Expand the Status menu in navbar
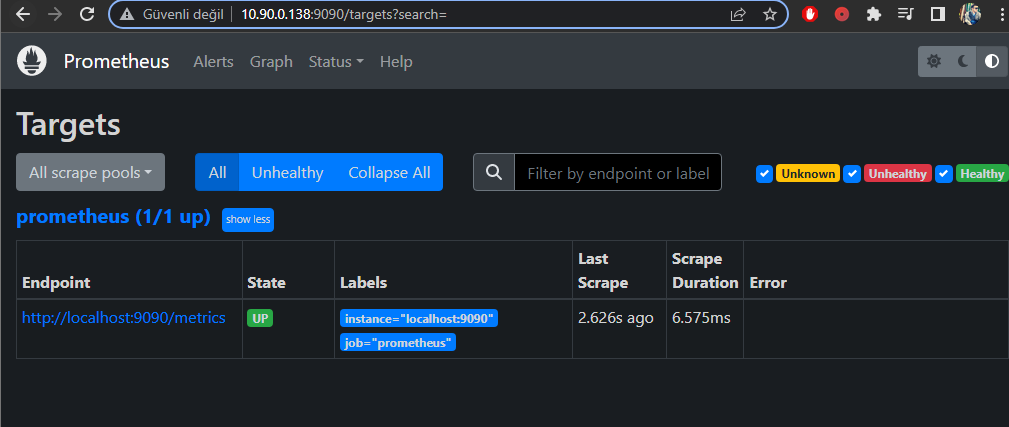 click(336, 61)
